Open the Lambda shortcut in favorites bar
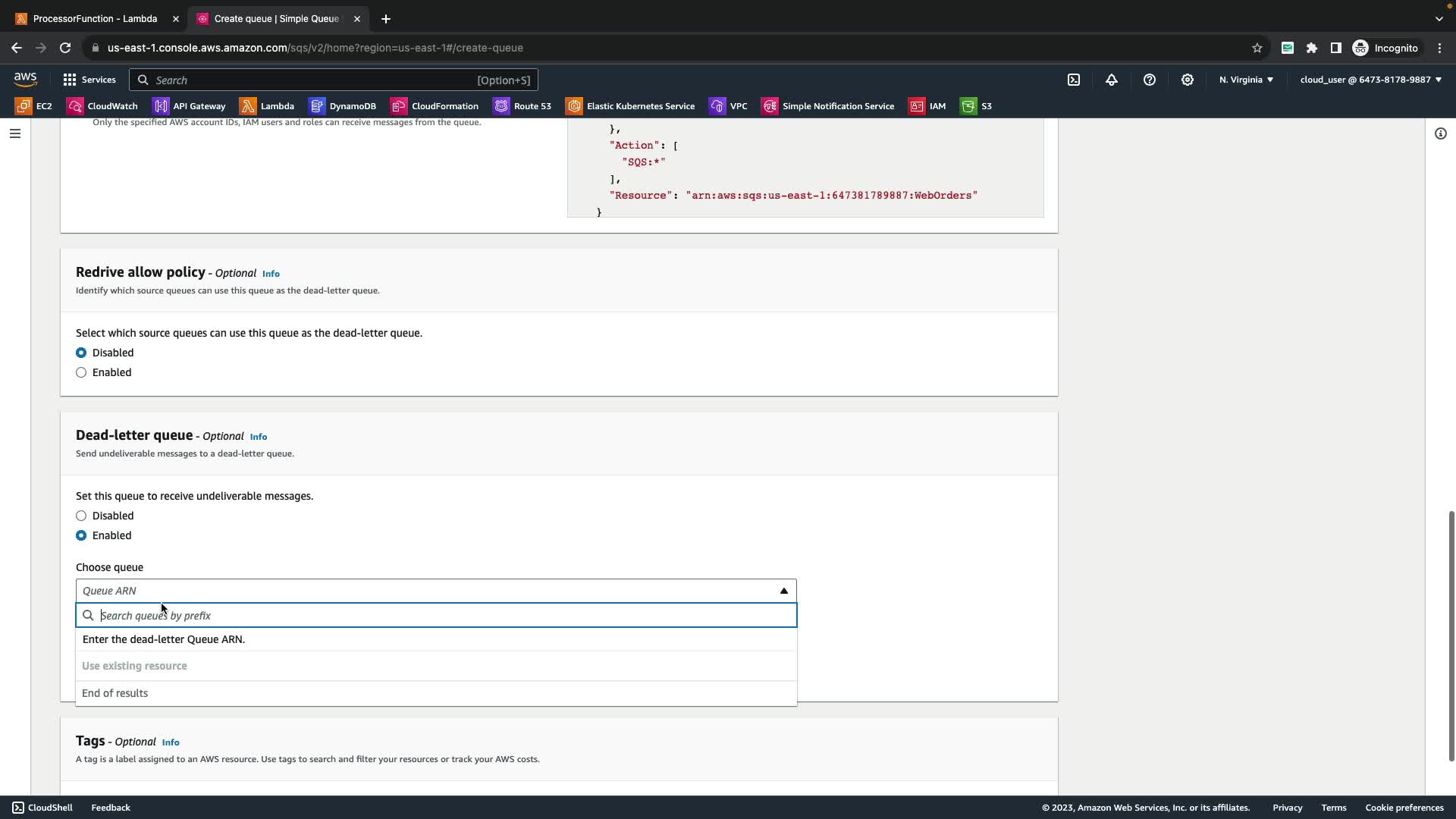The height and width of the screenshot is (819, 1456). (267, 106)
